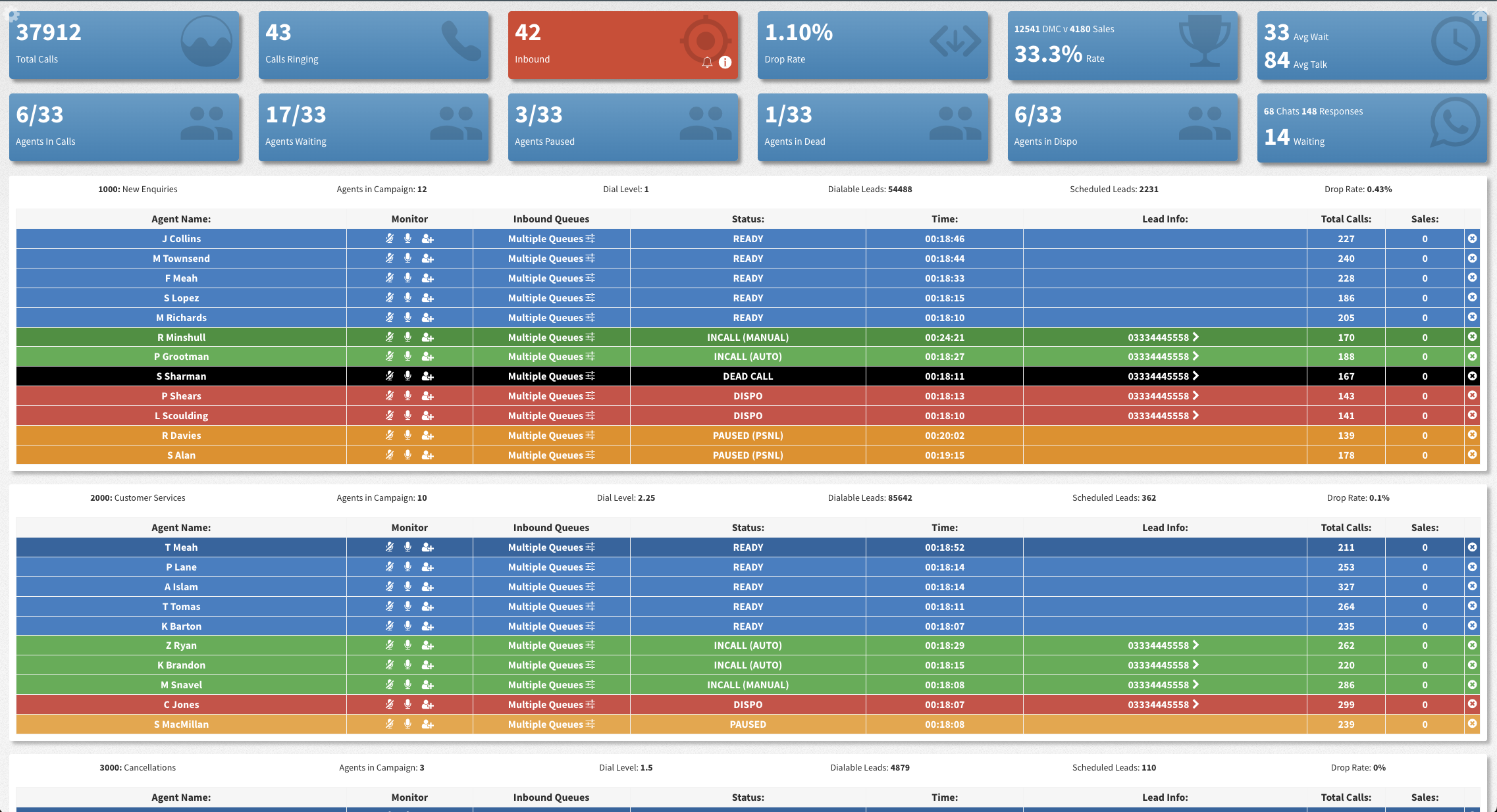Click the listen microphone icon for R Minshull
1497x812 pixels.
[408, 337]
